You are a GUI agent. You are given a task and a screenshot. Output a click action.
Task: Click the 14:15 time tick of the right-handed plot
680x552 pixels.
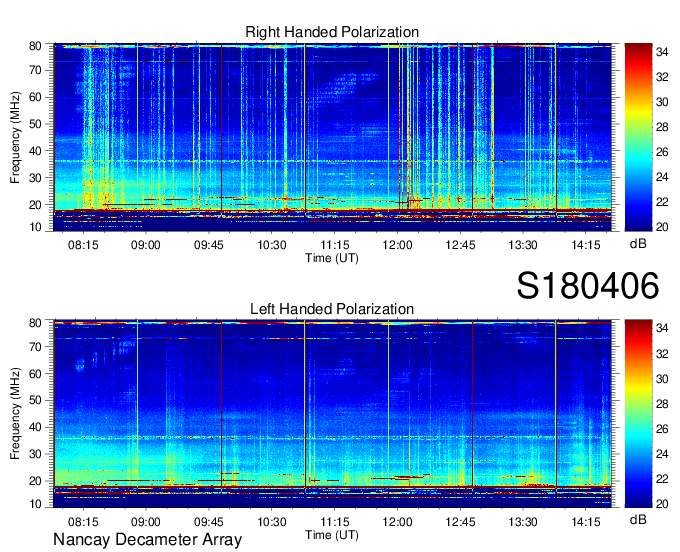pyautogui.click(x=586, y=245)
